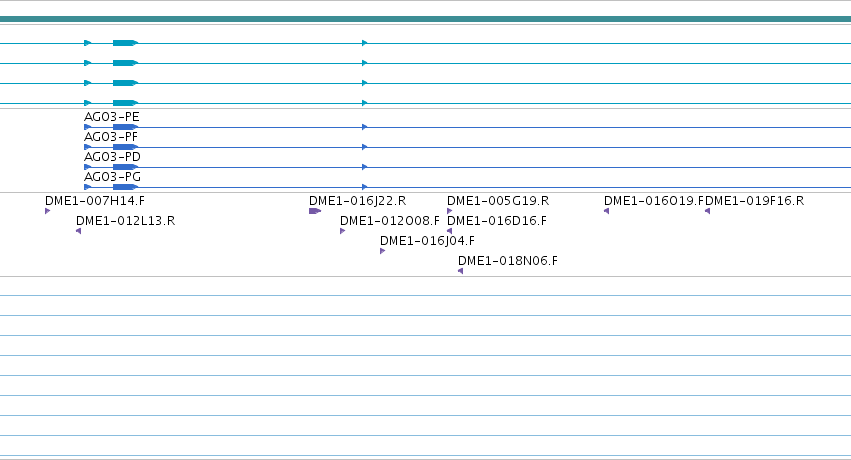Click the DME1-016J22.R feature label
This screenshot has width=851, height=460.
(358, 201)
